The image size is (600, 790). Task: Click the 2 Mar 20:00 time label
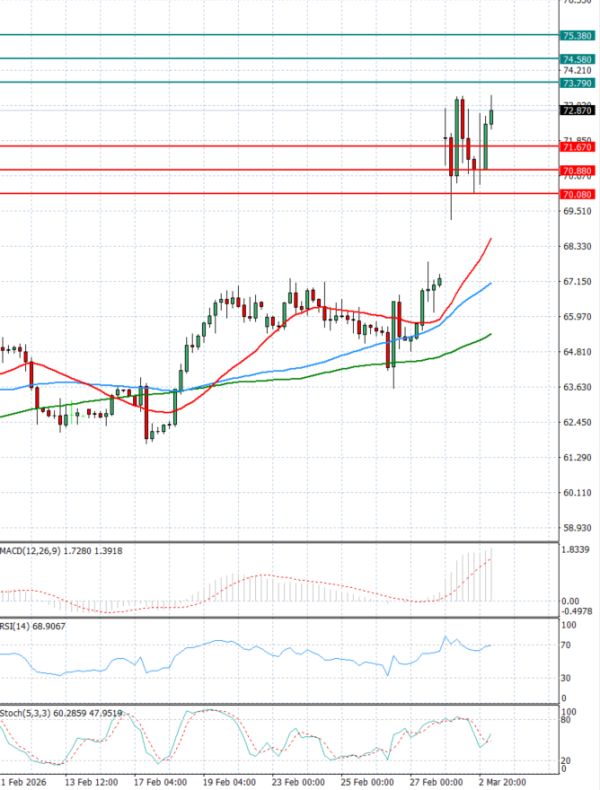pyautogui.click(x=505, y=781)
